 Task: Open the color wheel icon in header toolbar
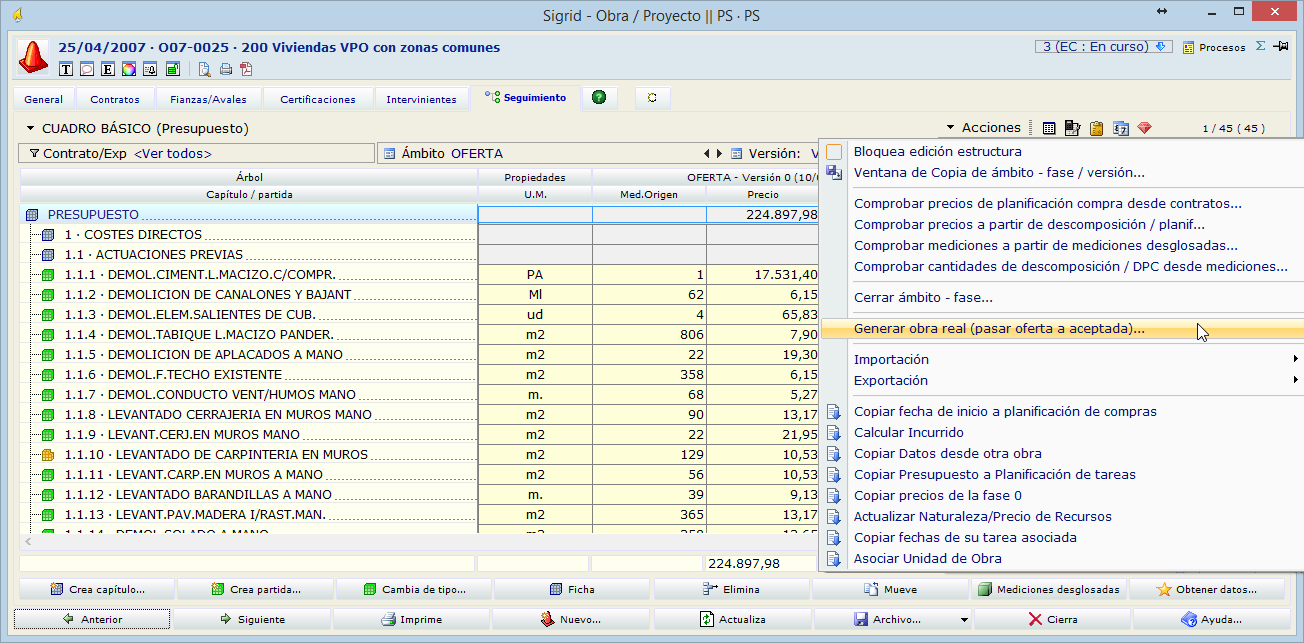click(128, 69)
